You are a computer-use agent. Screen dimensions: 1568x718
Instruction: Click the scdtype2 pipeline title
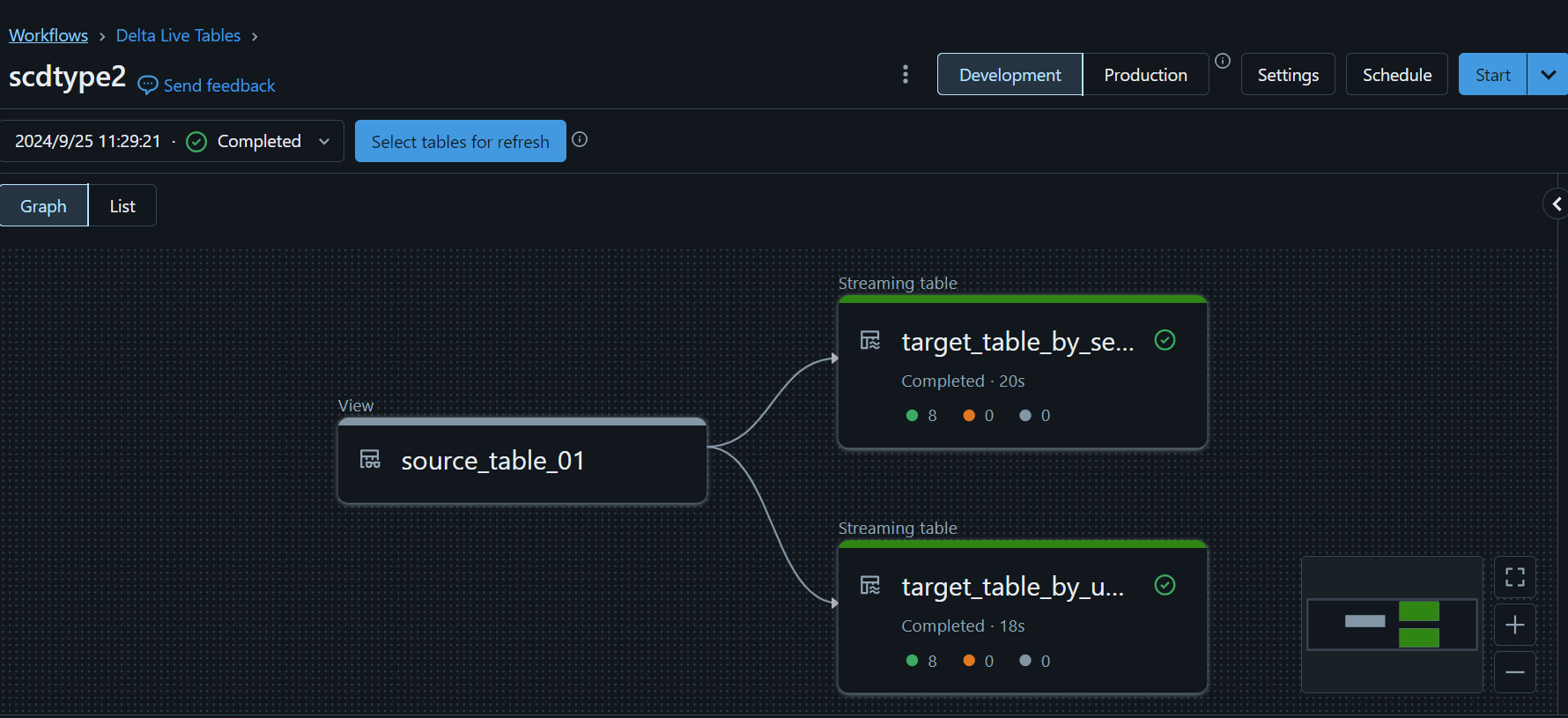[x=67, y=77]
